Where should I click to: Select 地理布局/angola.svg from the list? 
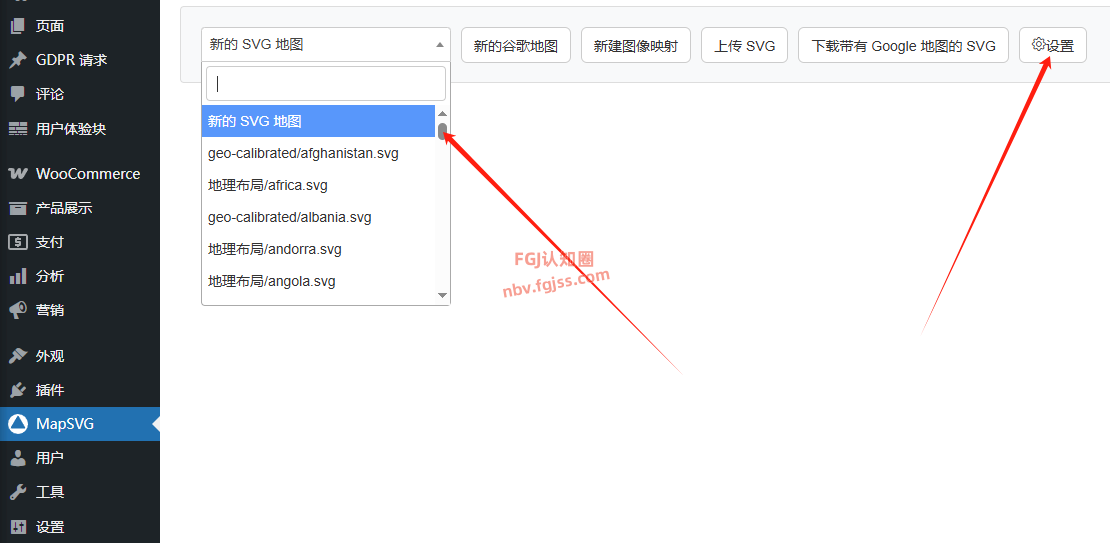[x=318, y=281]
